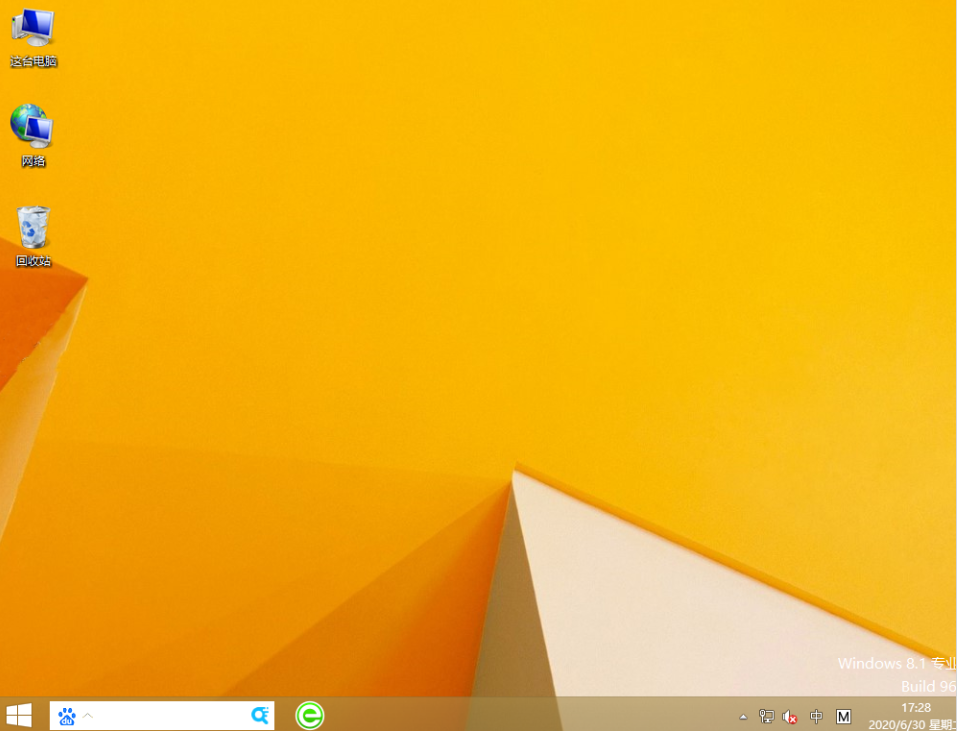The height and width of the screenshot is (731, 958).
Task: Click the 网络 text label
Action: click(x=33, y=162)
